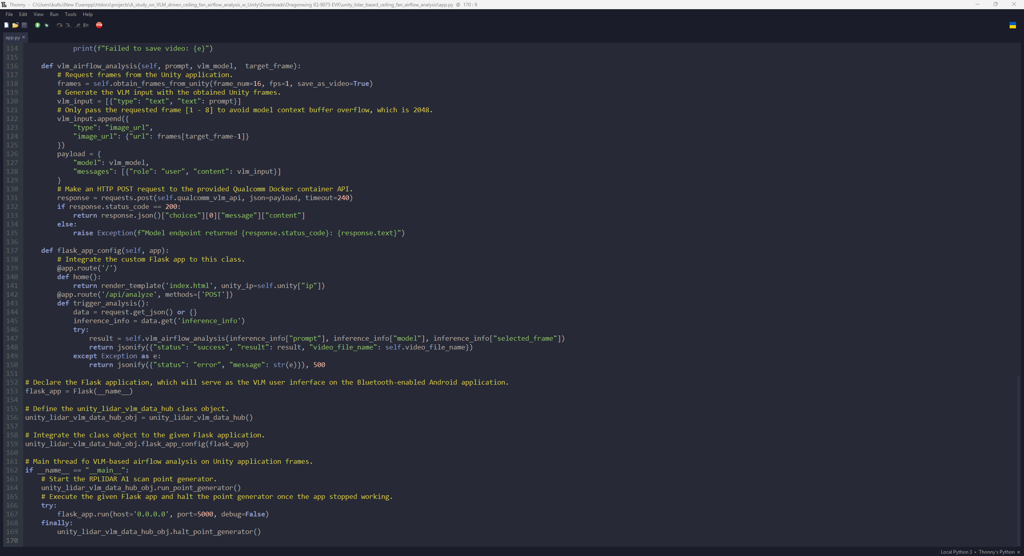
Task: Click the "@app.route('/api/analyze'" decorator line
Action: (x=144, y=295)
